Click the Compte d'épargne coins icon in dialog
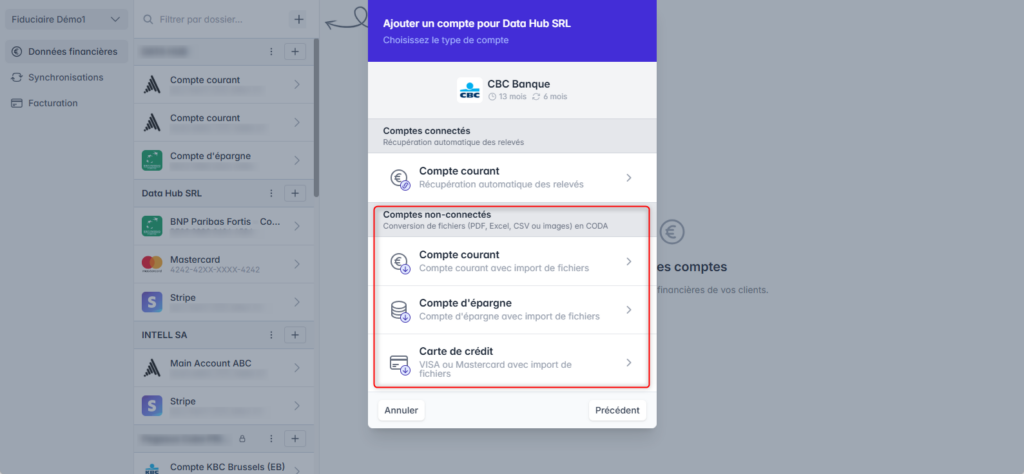1024x474 pixels. point(399,310)
